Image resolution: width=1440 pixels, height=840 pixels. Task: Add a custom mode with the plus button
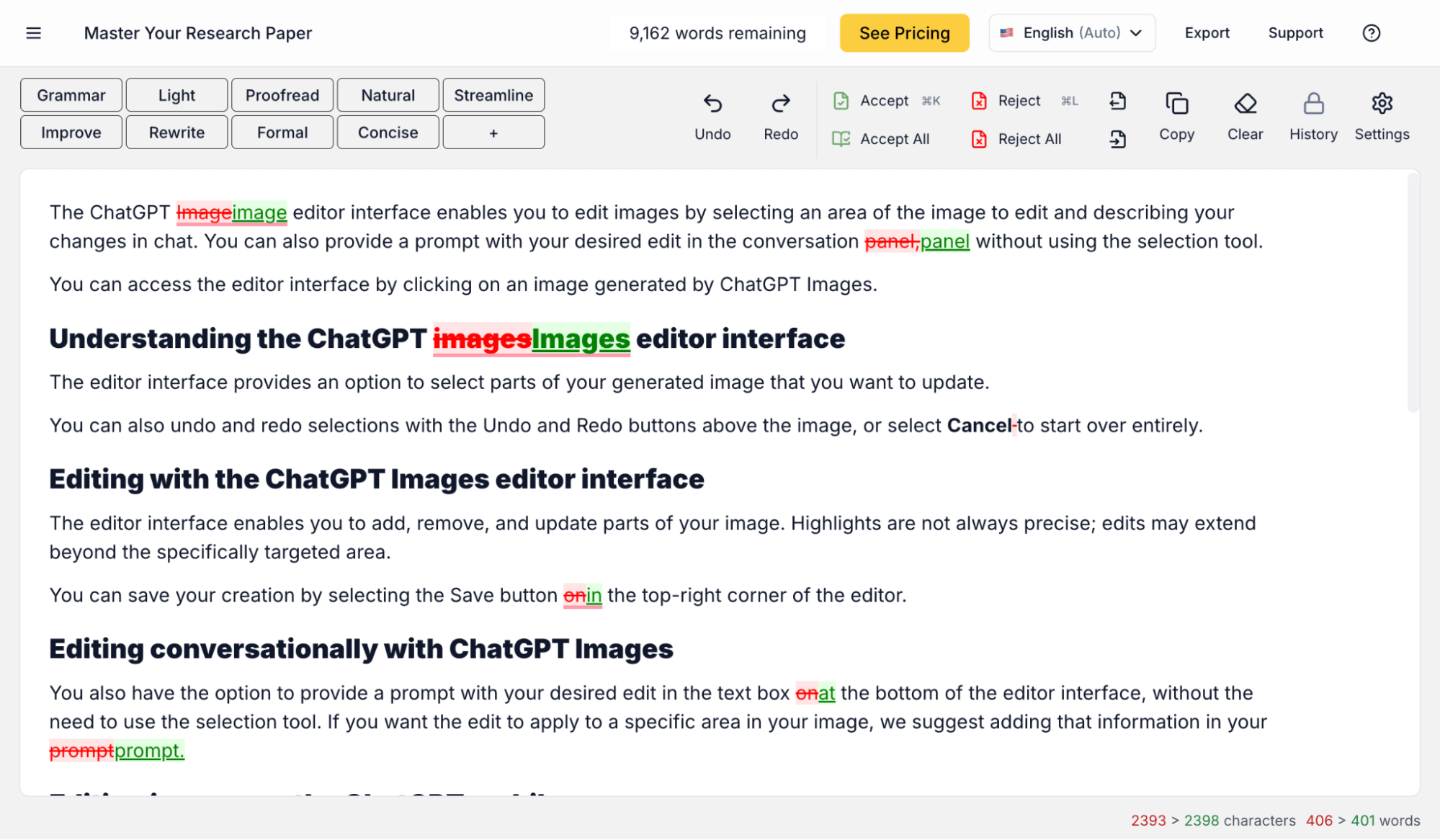[493, 133]
